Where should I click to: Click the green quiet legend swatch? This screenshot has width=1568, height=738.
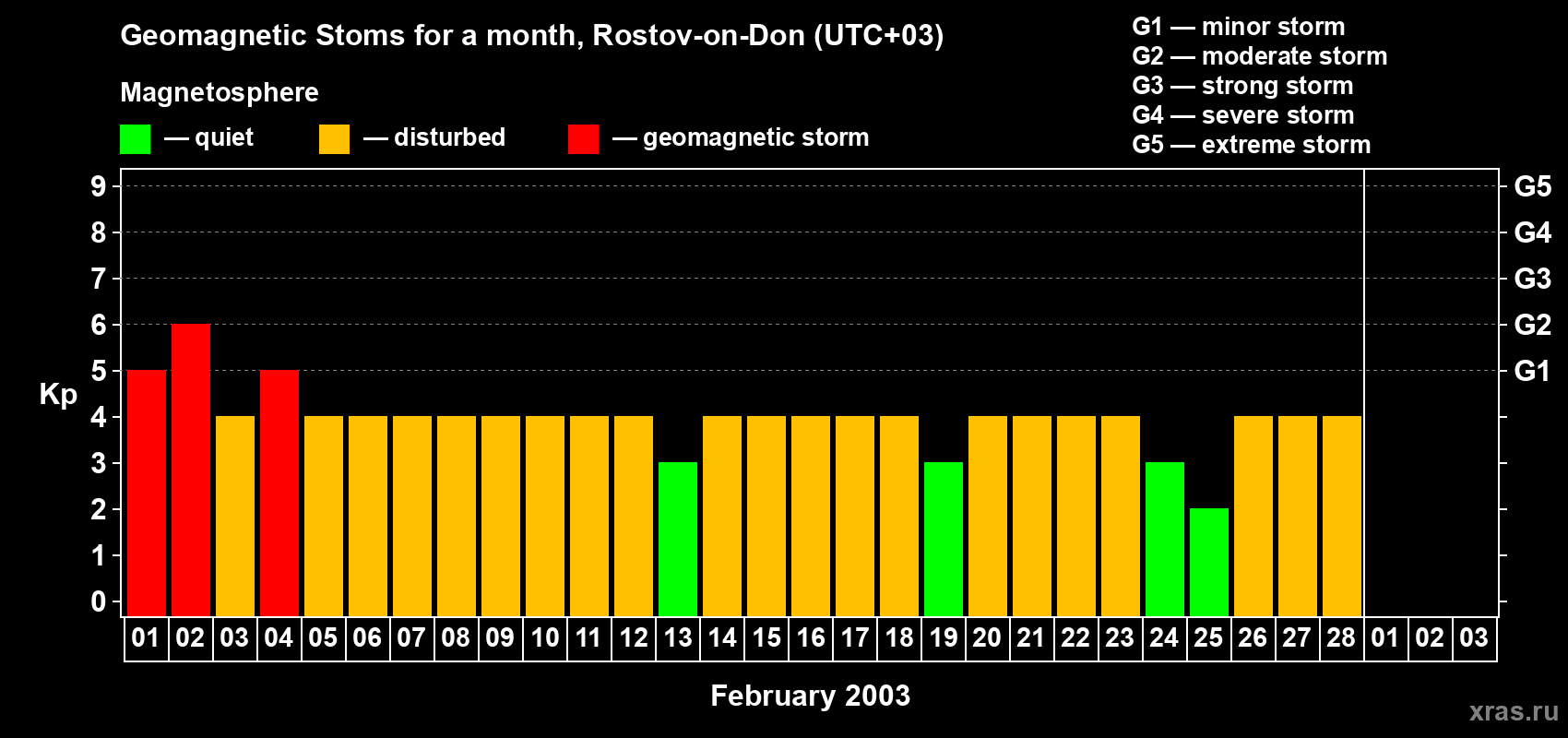click(x=135, y=139)
